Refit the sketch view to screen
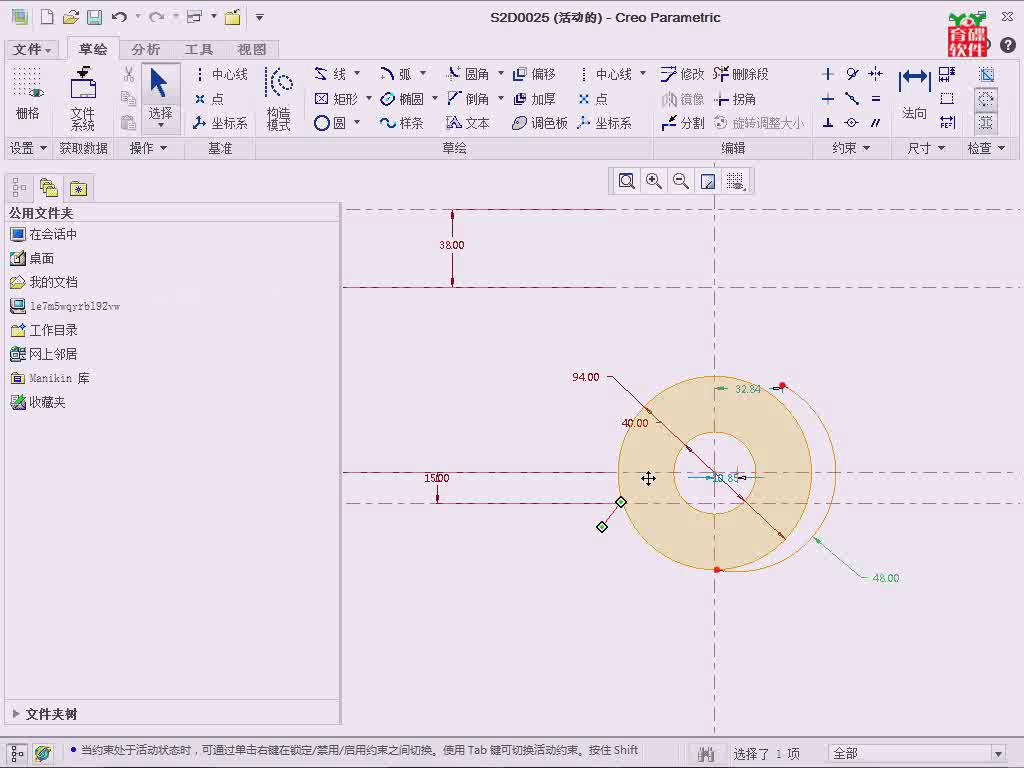 click(626, 181)
